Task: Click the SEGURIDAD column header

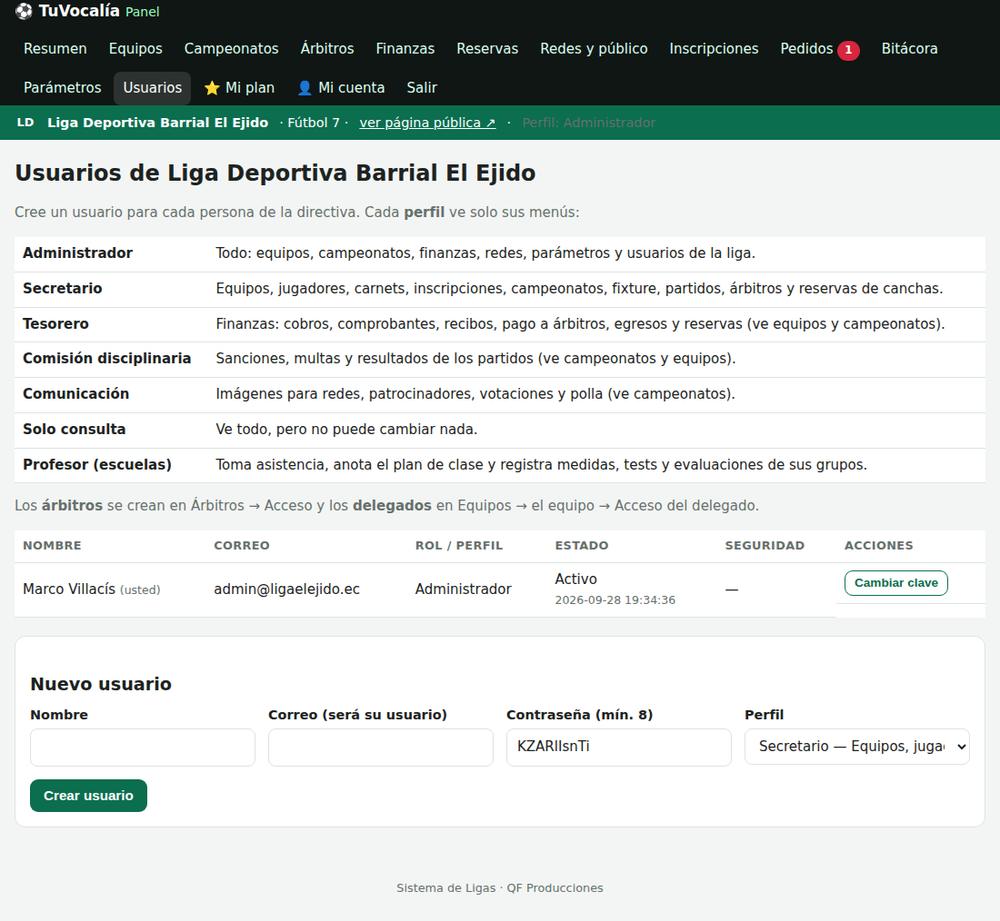Action: click(765, 545)
